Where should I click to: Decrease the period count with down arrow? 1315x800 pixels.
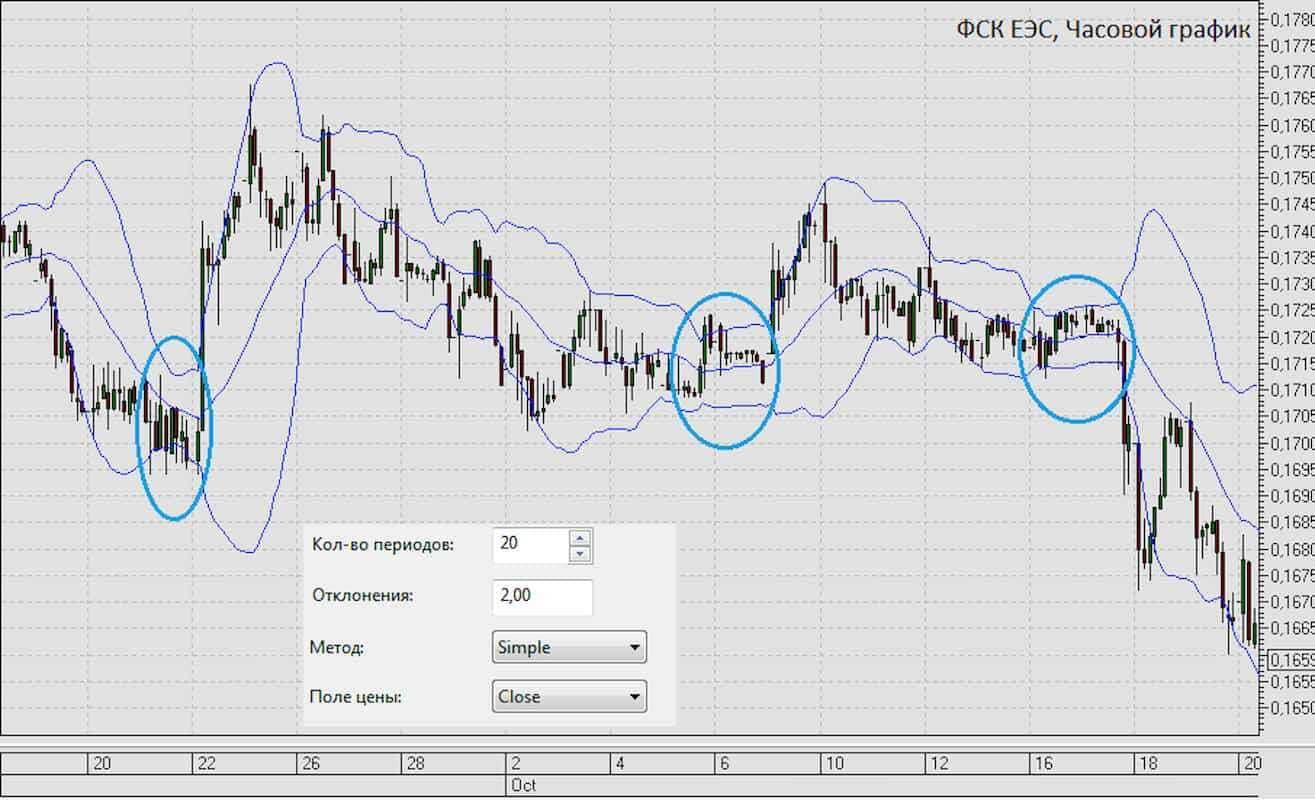coord(580,553)
